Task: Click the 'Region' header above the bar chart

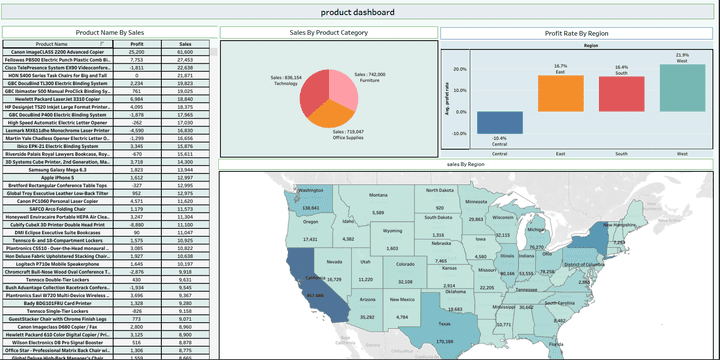Action: click(591, 45)
